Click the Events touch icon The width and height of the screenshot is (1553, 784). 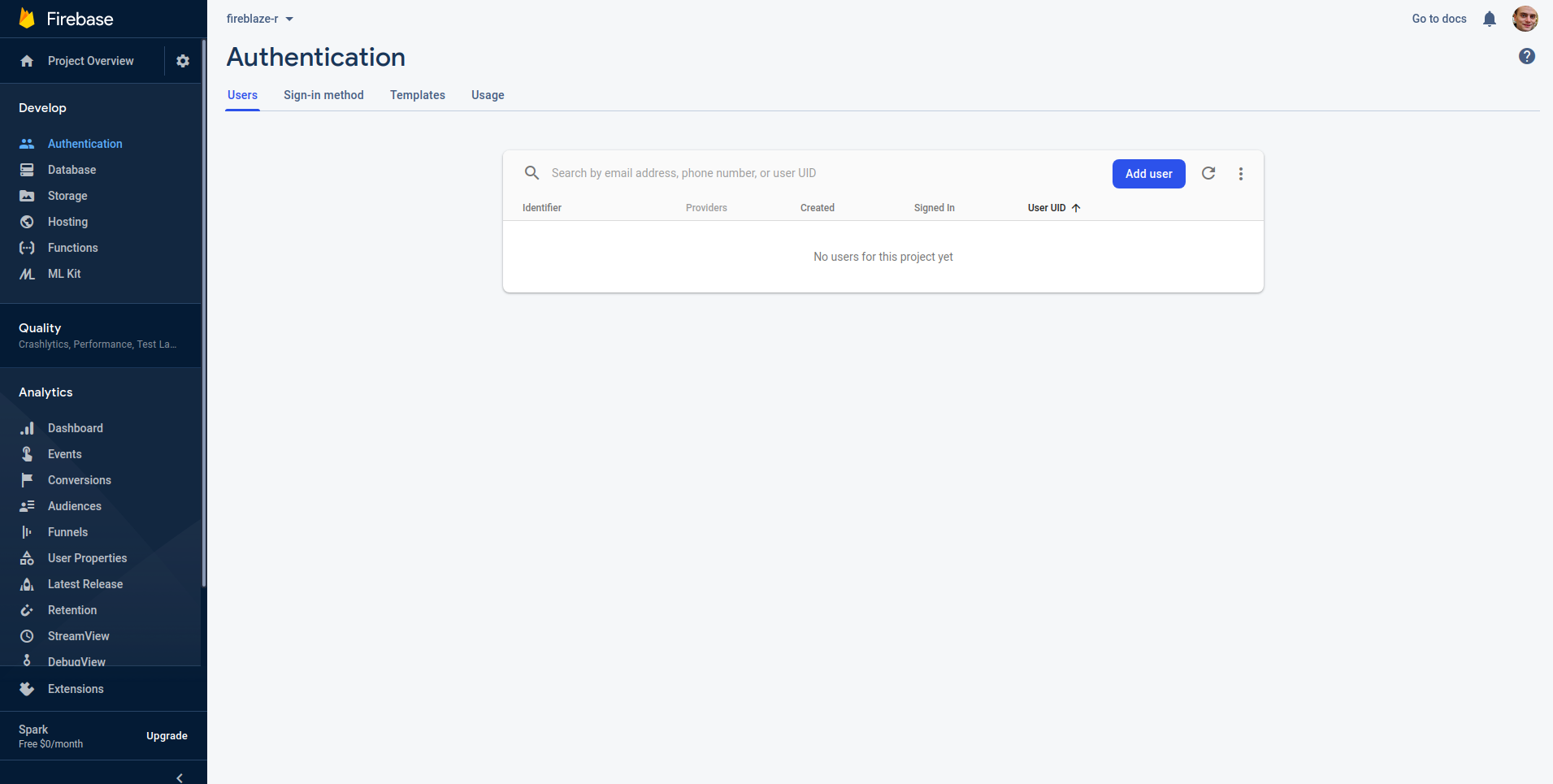tap(27, 454)
